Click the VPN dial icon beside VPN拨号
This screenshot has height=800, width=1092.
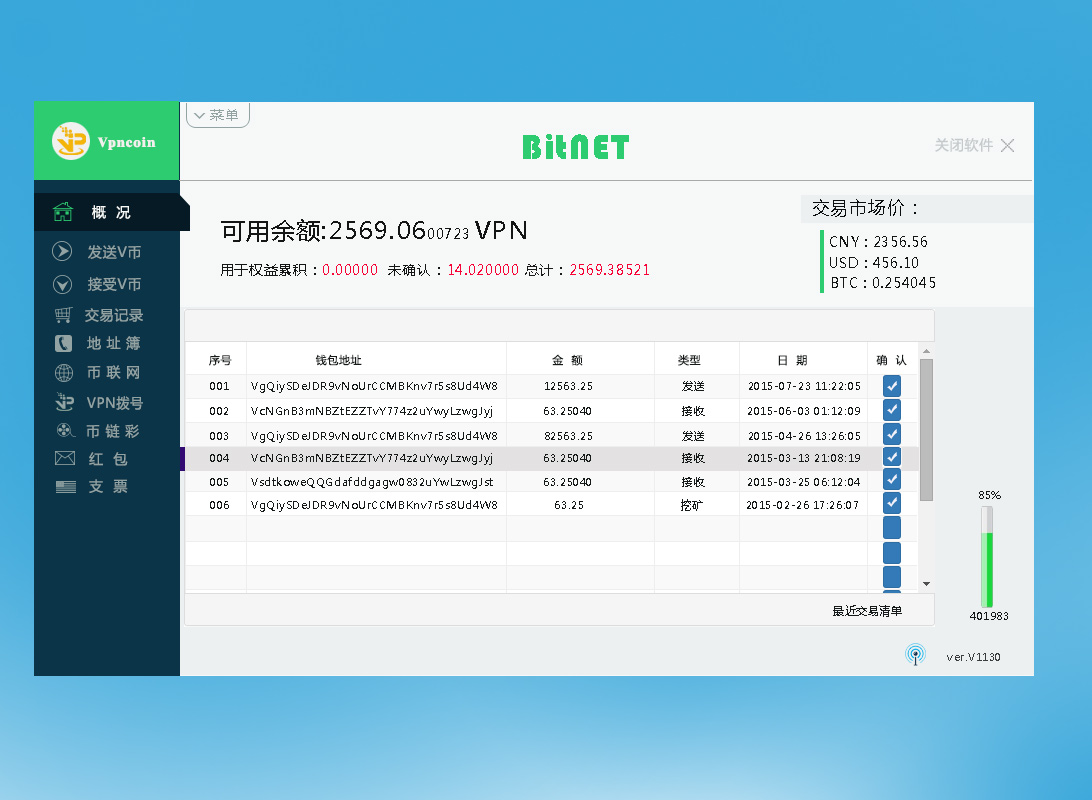(64, 402)
